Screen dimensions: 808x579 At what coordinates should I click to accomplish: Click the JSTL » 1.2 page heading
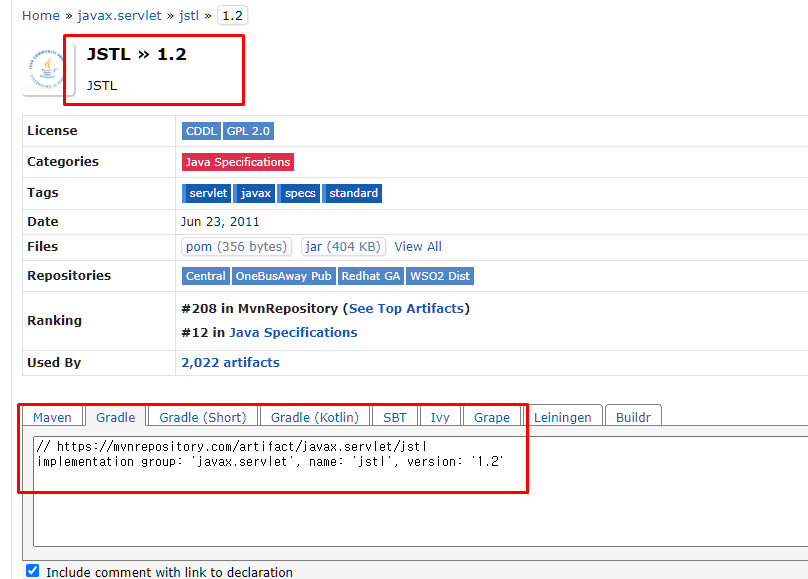click(x=137, y=54)
